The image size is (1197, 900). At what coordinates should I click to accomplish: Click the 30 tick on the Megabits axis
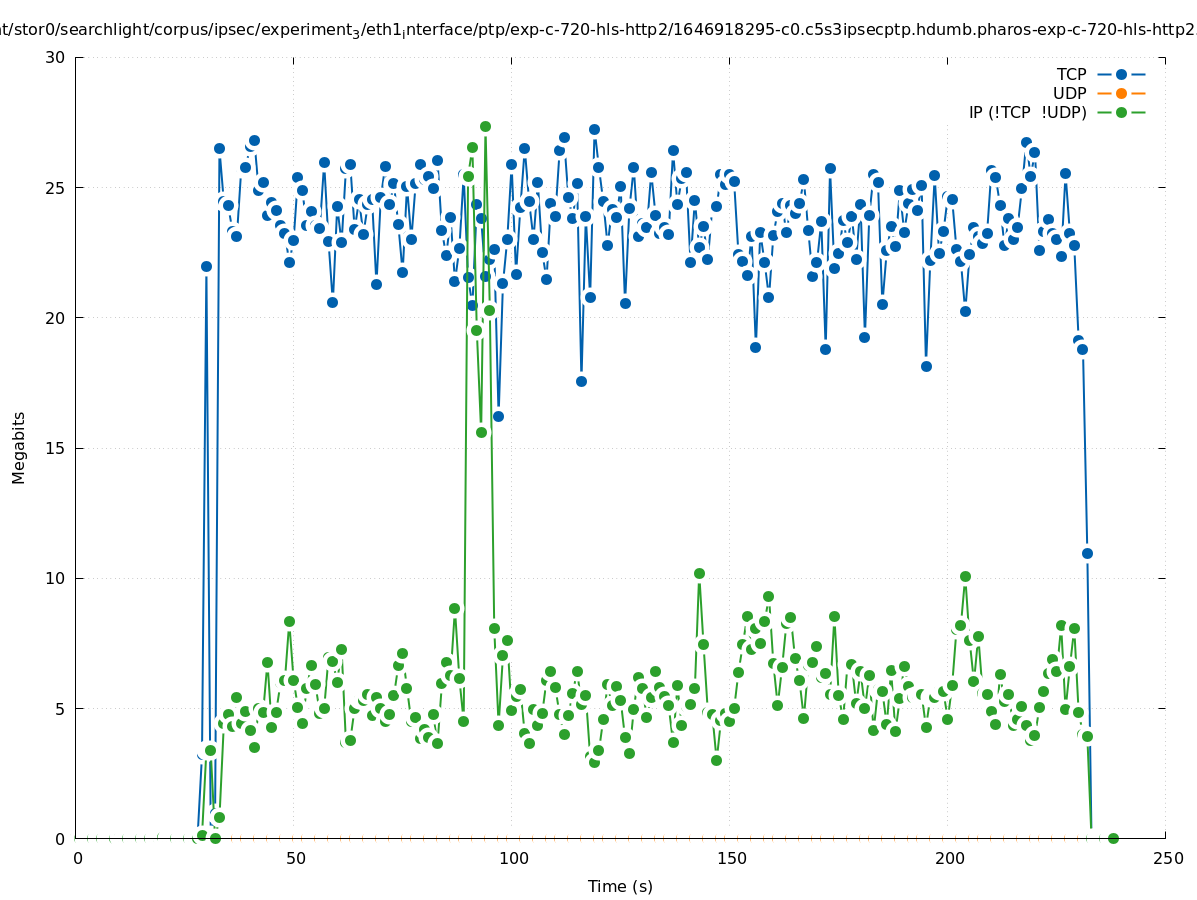coord(56,57)
